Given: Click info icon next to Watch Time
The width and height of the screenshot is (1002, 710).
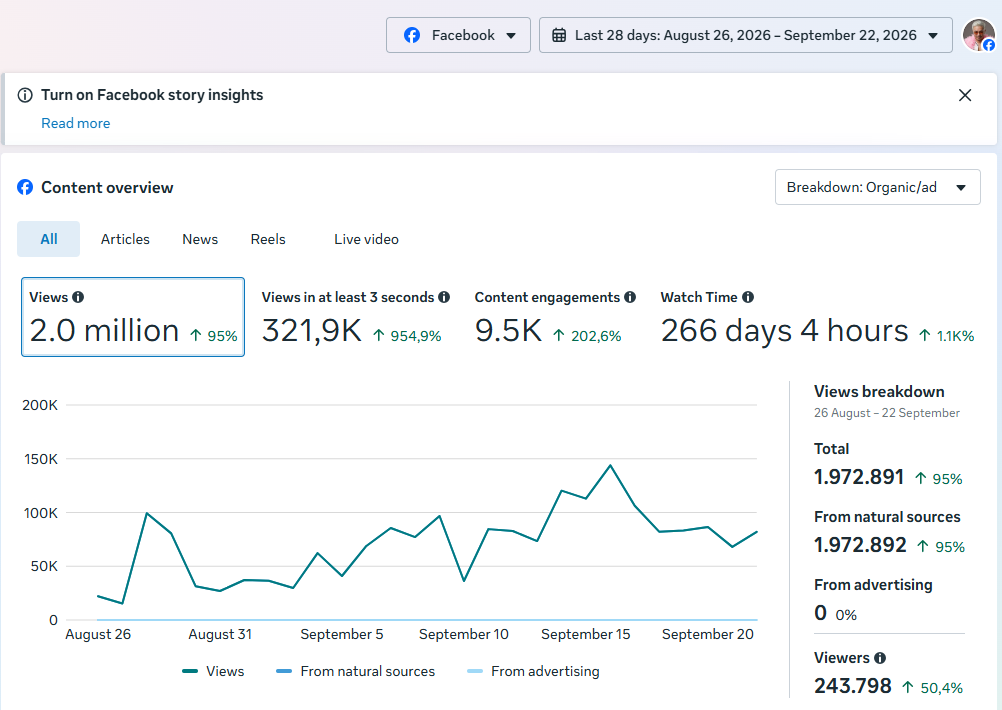Looking at the screenshot, I should (x=748, y=297).
